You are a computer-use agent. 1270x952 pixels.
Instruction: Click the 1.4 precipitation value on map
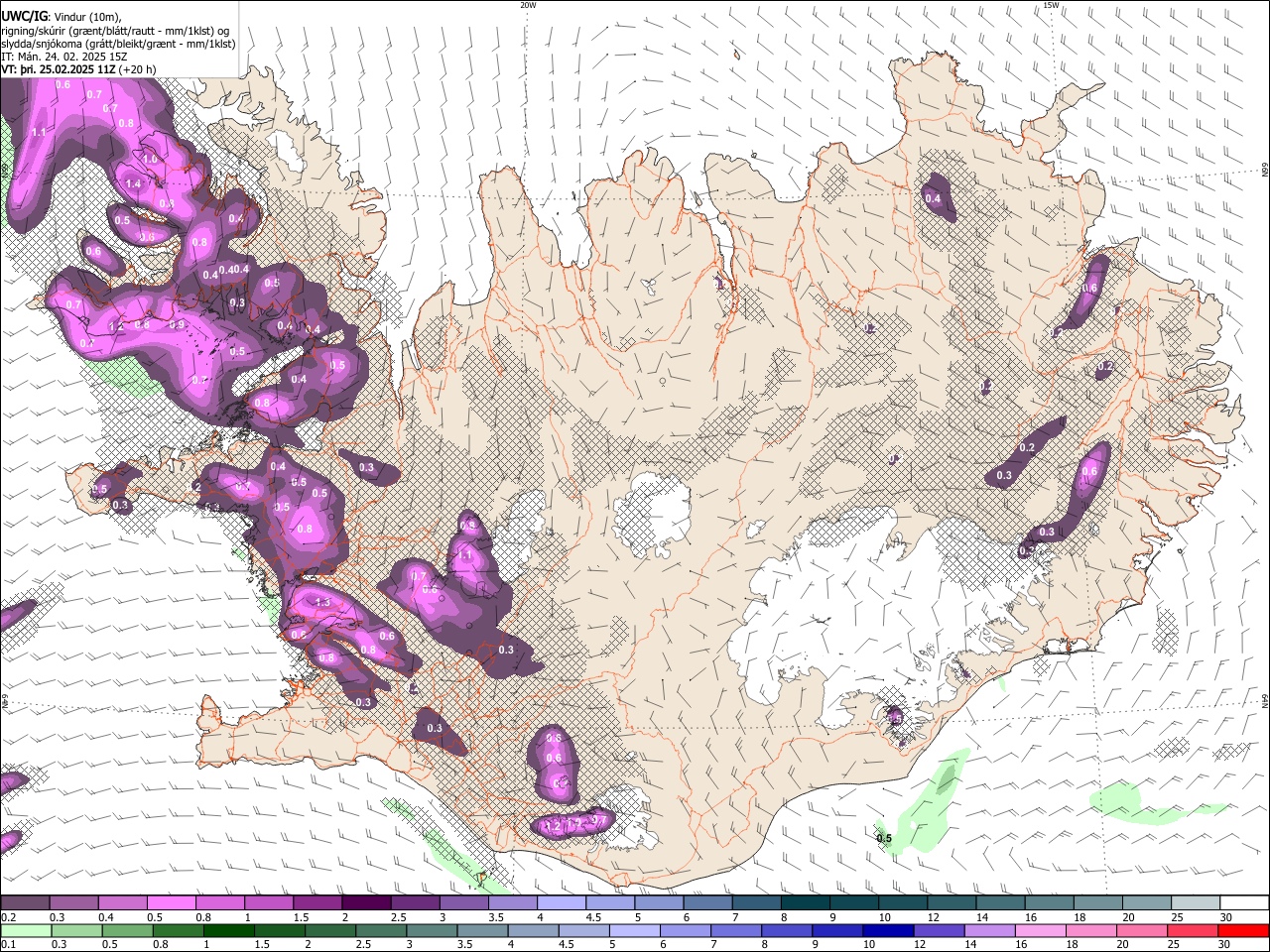133,183
